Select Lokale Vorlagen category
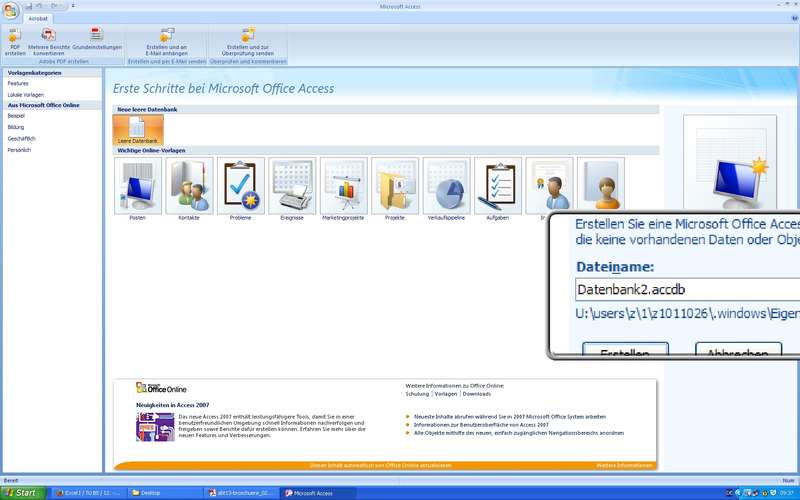 [x=26, y=95]
